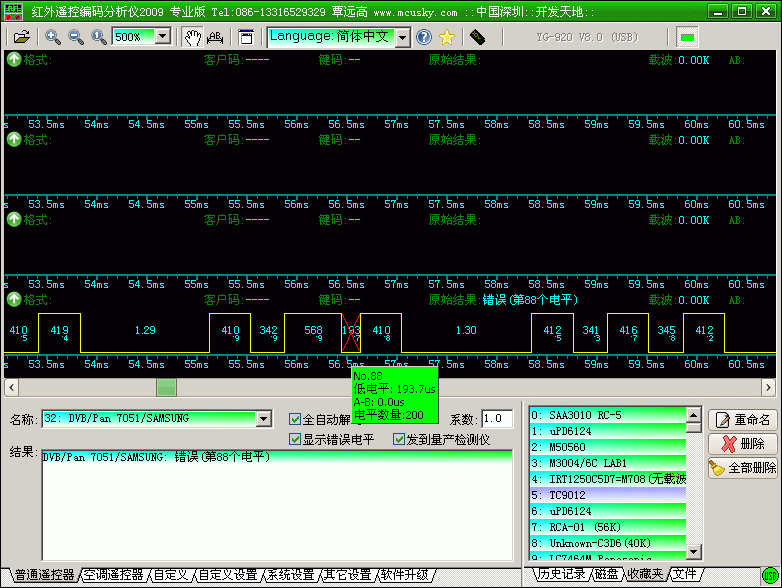Expand the Language dropdown
782x588 pixels.
coord(402,37)
